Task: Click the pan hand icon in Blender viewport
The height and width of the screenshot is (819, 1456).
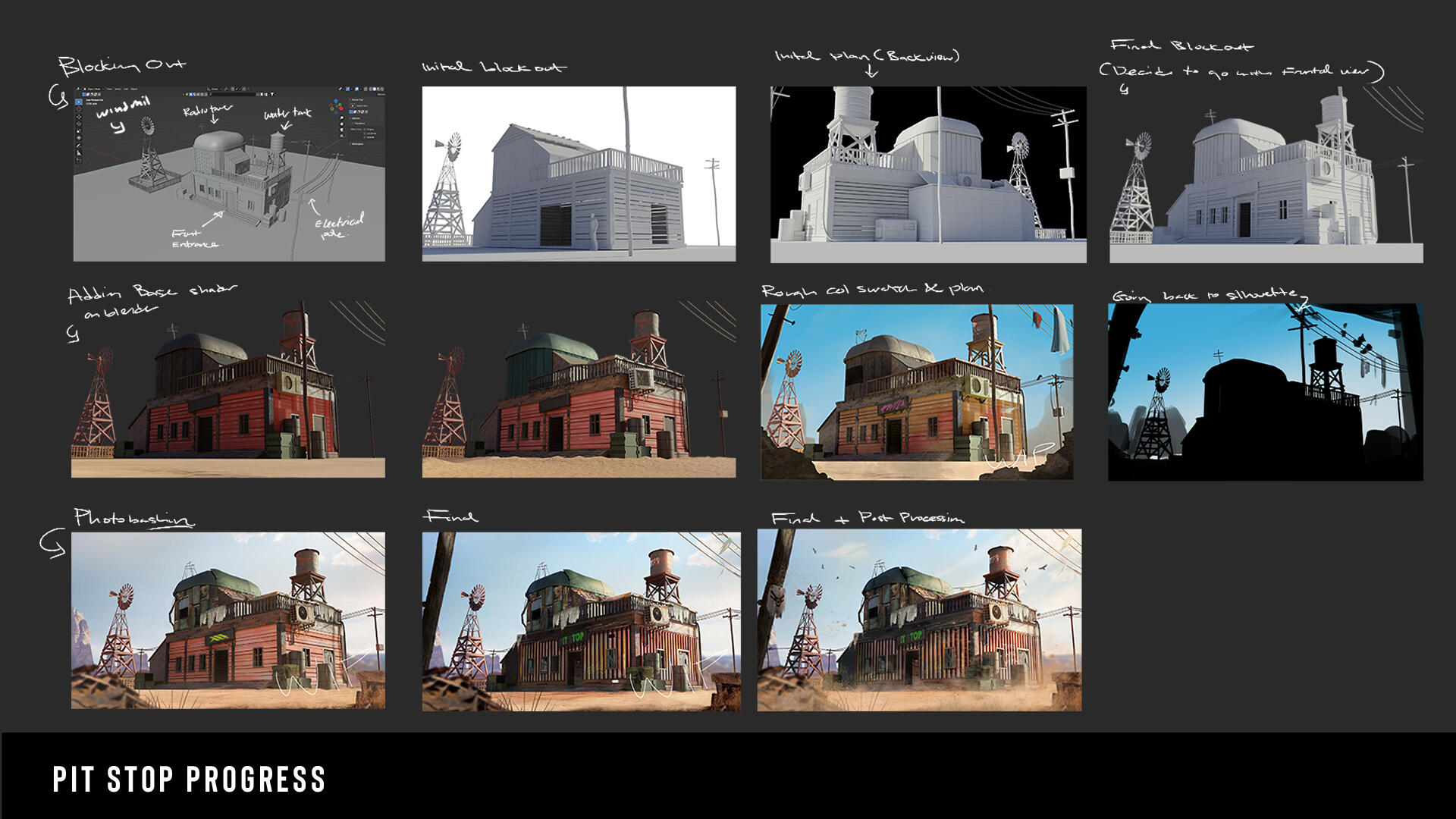Action: 342,124
